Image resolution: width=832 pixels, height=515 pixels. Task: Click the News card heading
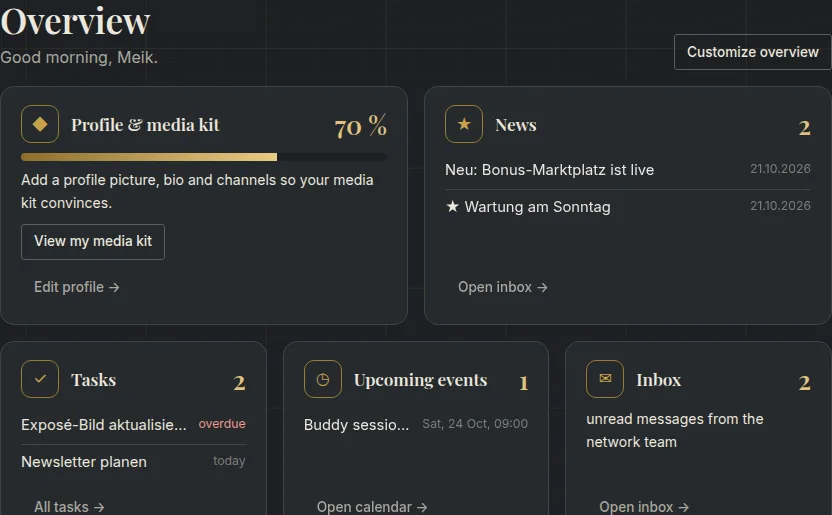tap(516, 125)
